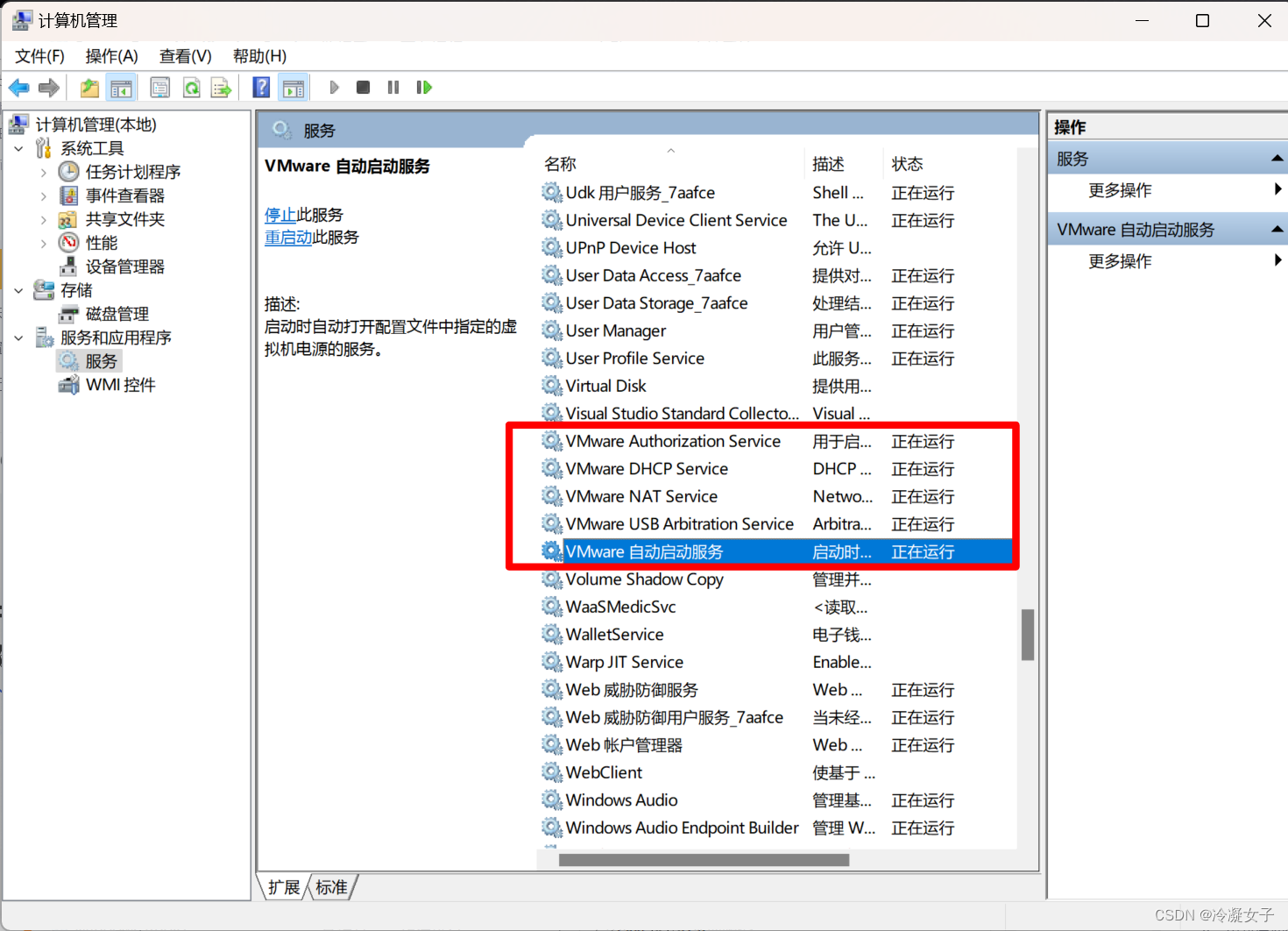
Task: Open 更多操作 submenu under 服务
Action: pyautogui.click(x=1167, y=190)
